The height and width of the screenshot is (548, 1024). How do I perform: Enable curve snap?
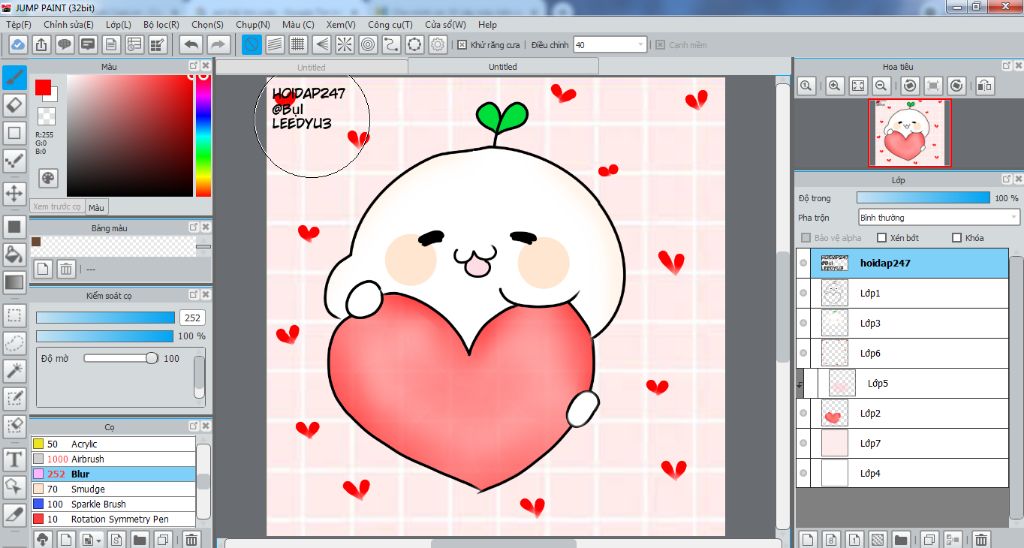tap(391, 44)
